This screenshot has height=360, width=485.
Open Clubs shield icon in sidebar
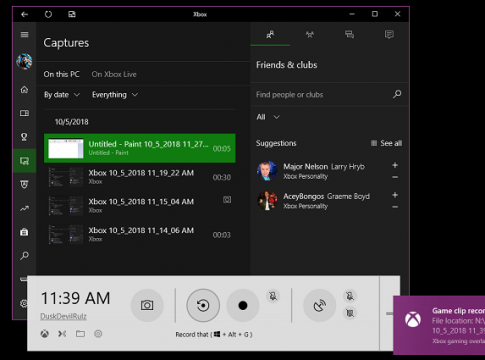point(24,184)
